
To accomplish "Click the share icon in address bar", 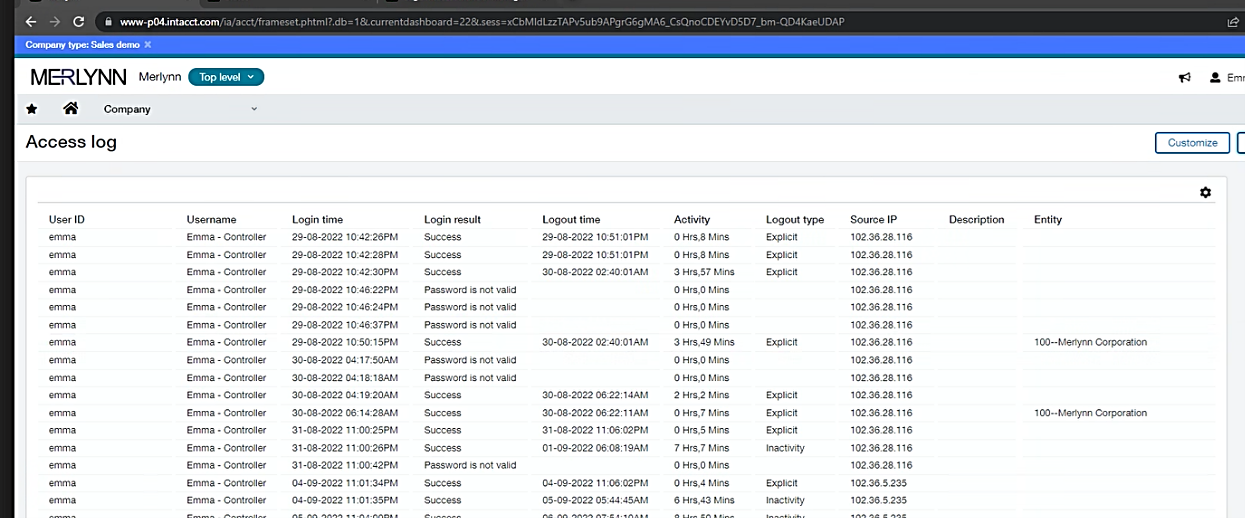I will click(1233, 21).
